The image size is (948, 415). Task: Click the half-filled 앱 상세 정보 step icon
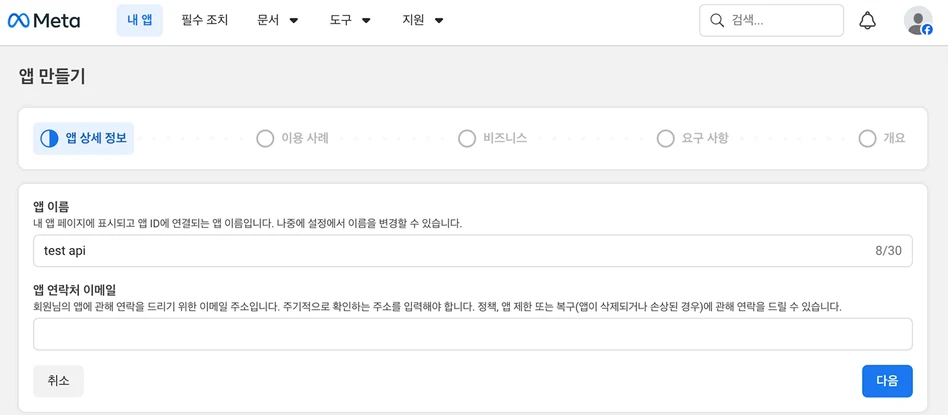49,139
